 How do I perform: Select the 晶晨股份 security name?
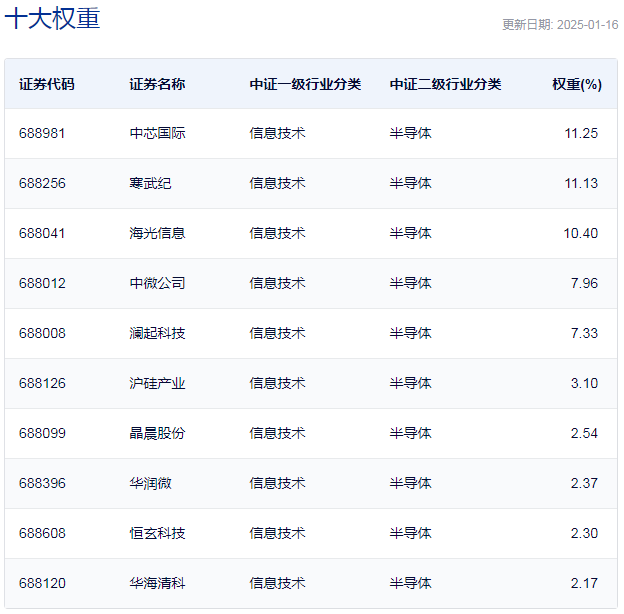(157, 433)
